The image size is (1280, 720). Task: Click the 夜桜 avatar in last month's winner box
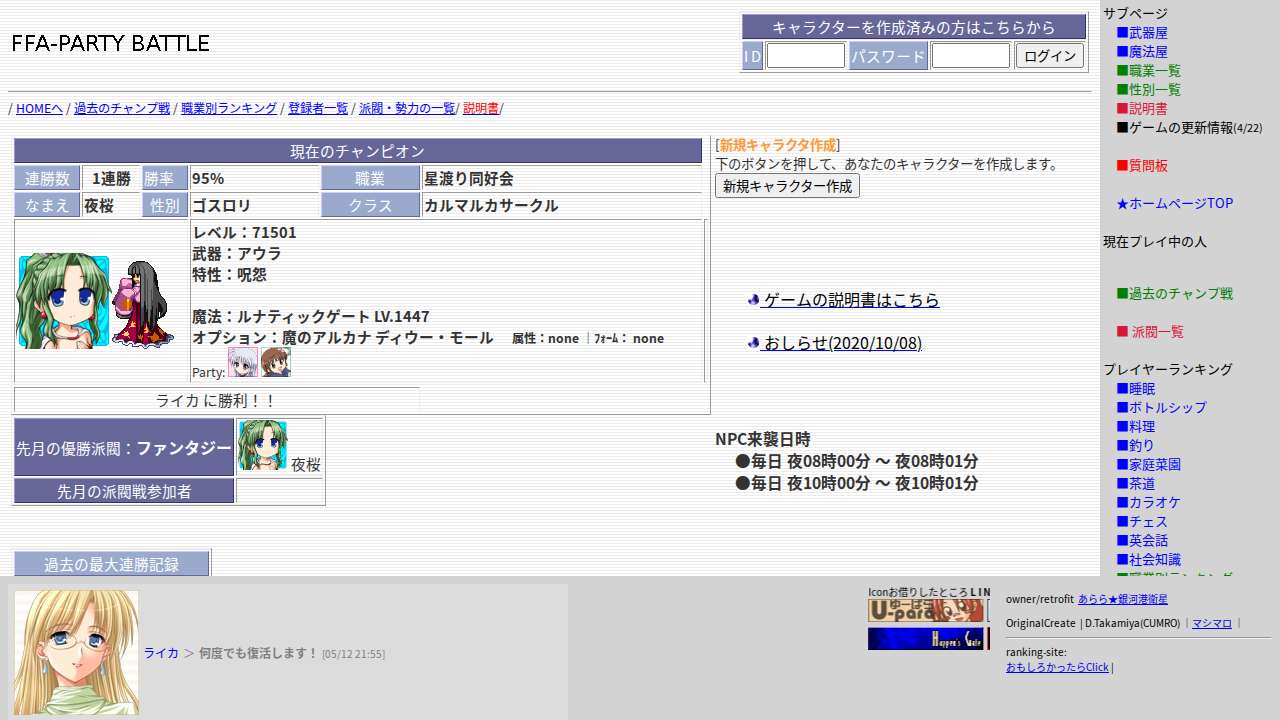point(263,446)
